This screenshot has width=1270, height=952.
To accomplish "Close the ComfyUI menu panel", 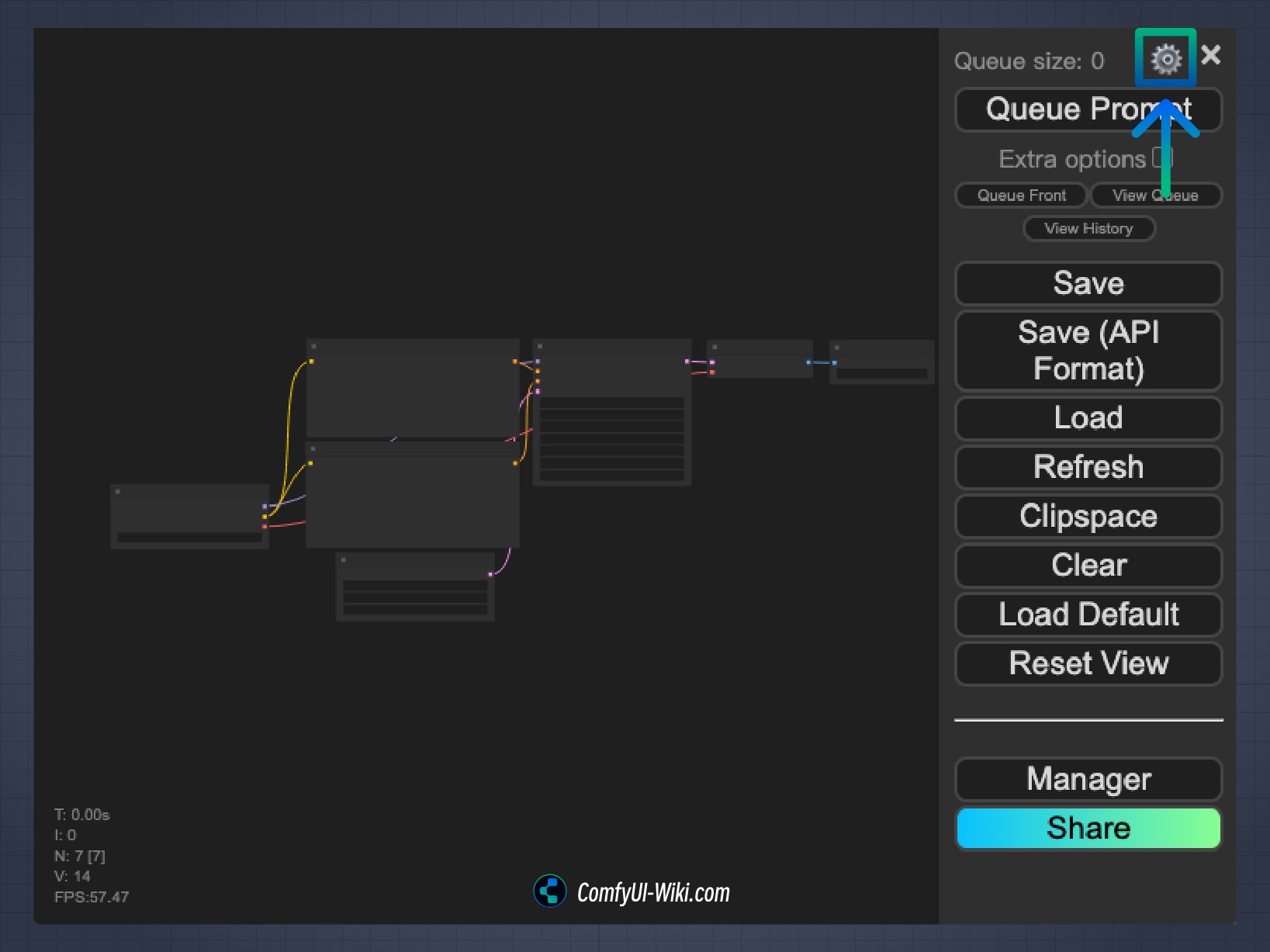I will coord(1210,55).
